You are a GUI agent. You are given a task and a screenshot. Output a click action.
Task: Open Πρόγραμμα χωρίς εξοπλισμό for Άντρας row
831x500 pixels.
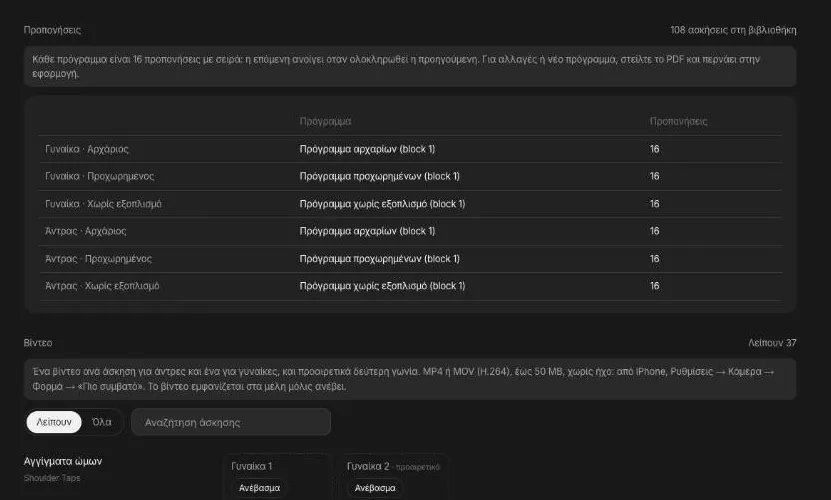pos(382,286)
